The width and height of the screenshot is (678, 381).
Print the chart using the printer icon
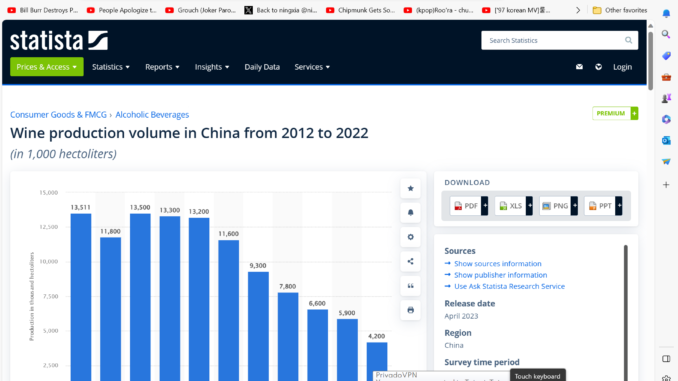click(x=410, y=310)
